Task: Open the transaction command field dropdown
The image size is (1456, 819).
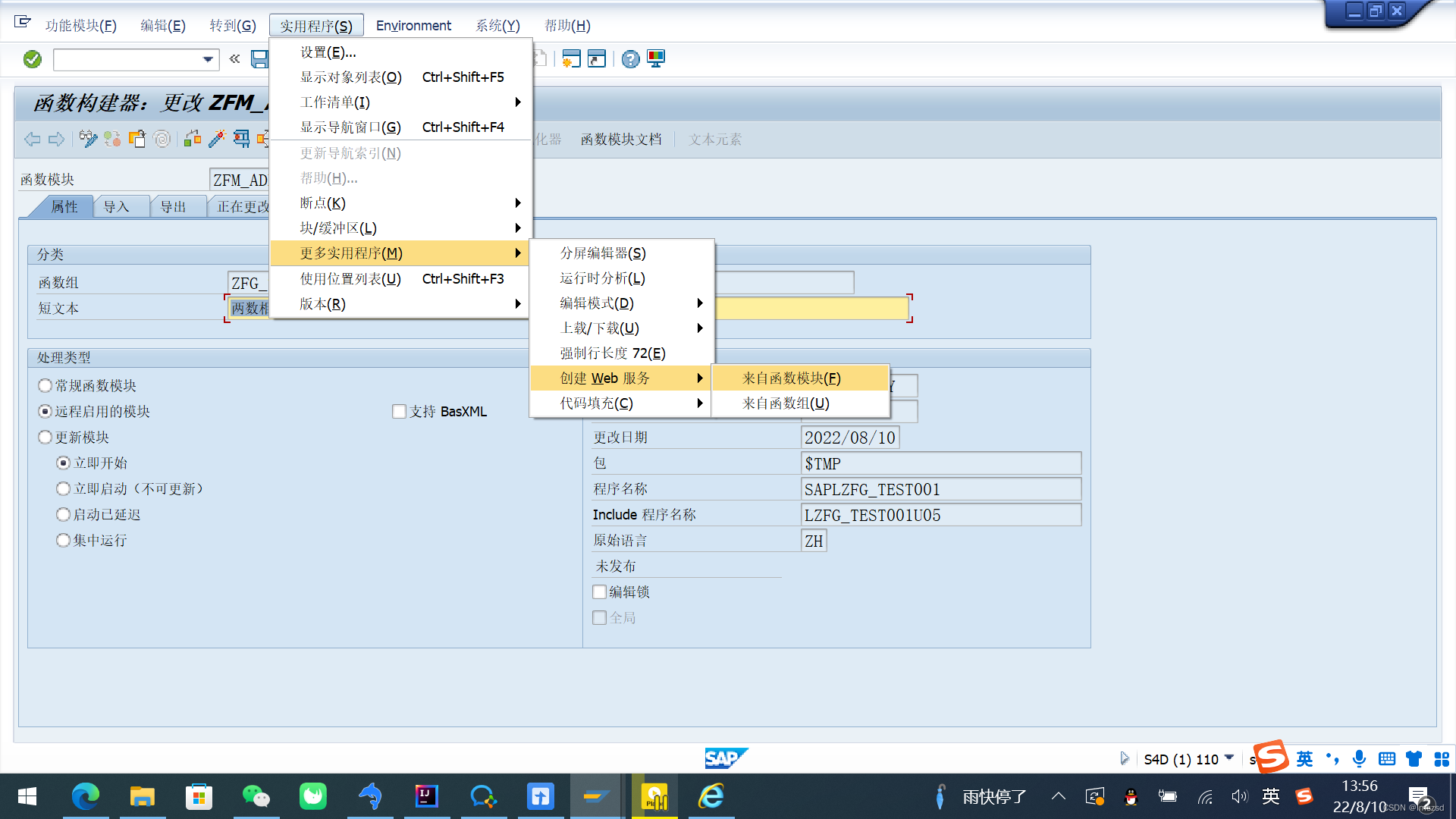Action: pos(208,59)
